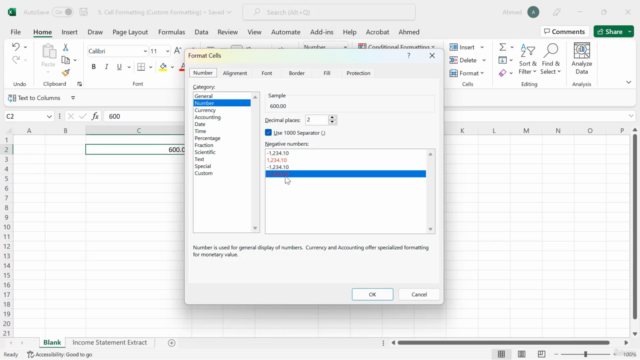Screen dimensions: 640x360
Task: Click the Borders icon
Action: tap(141, 67)
